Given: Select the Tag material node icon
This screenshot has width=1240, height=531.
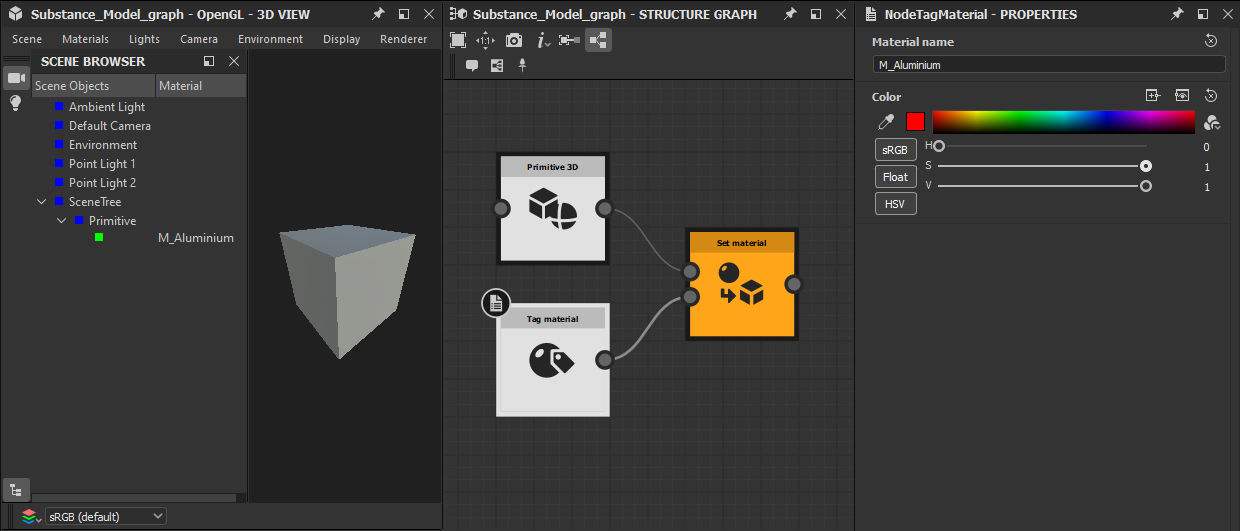Looking at the screenshot, I should click(552, 359).
